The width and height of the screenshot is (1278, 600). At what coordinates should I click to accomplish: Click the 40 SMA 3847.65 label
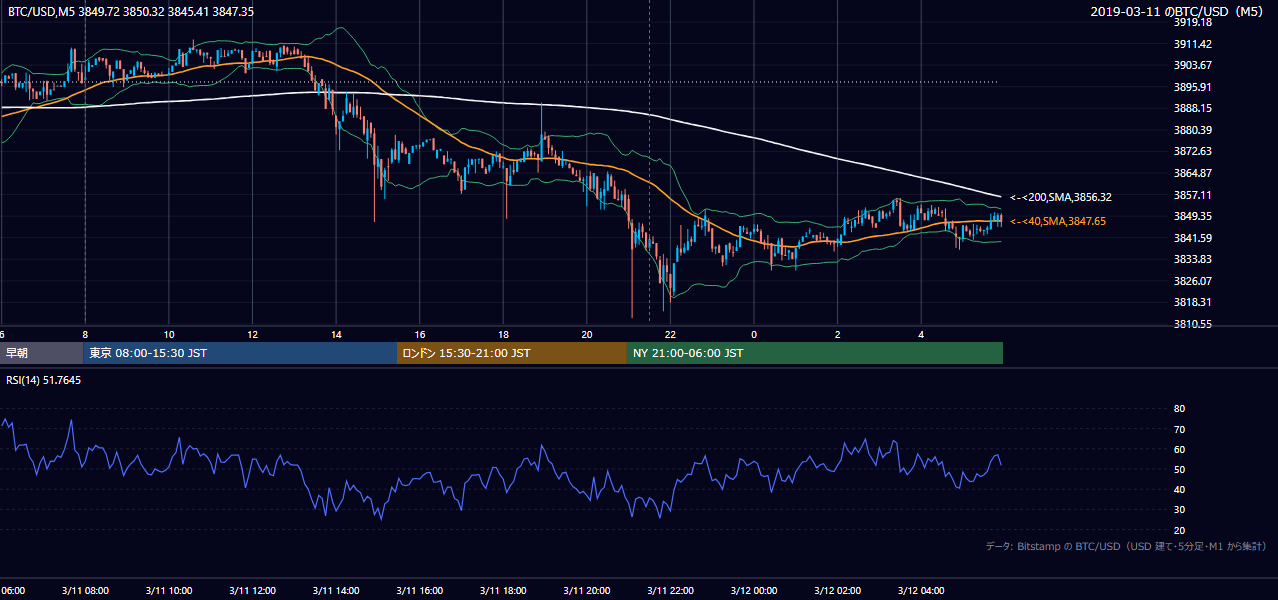tap(1058, 221)
